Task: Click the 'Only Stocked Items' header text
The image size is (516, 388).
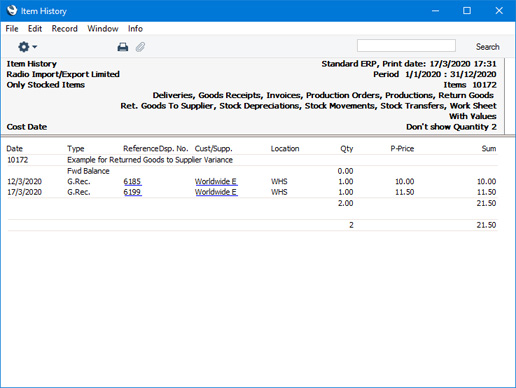Action: 46,85
